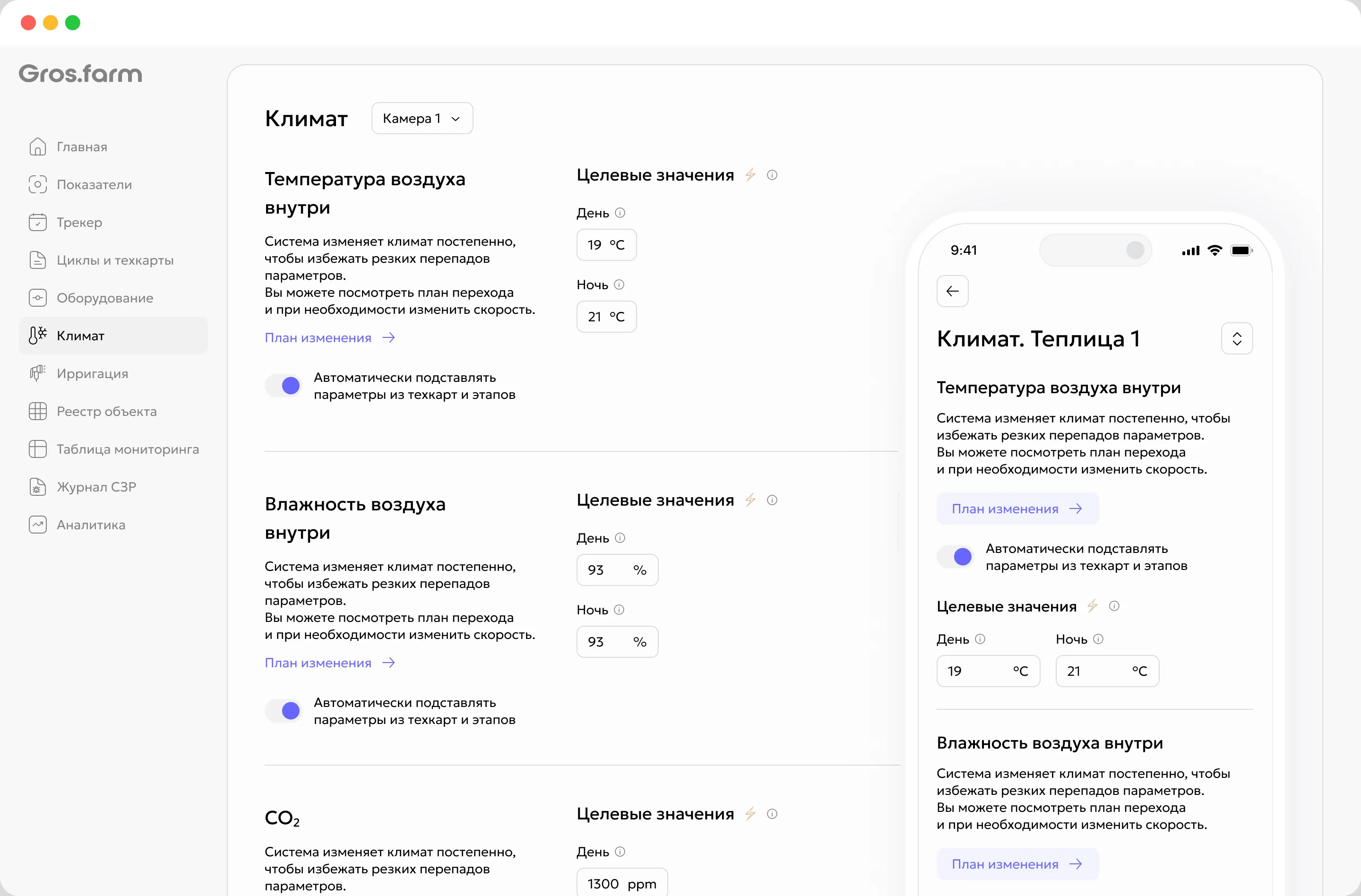Open the Главная home icon in sidebar
Viewport: 1361px width, 896px height.
38,147
